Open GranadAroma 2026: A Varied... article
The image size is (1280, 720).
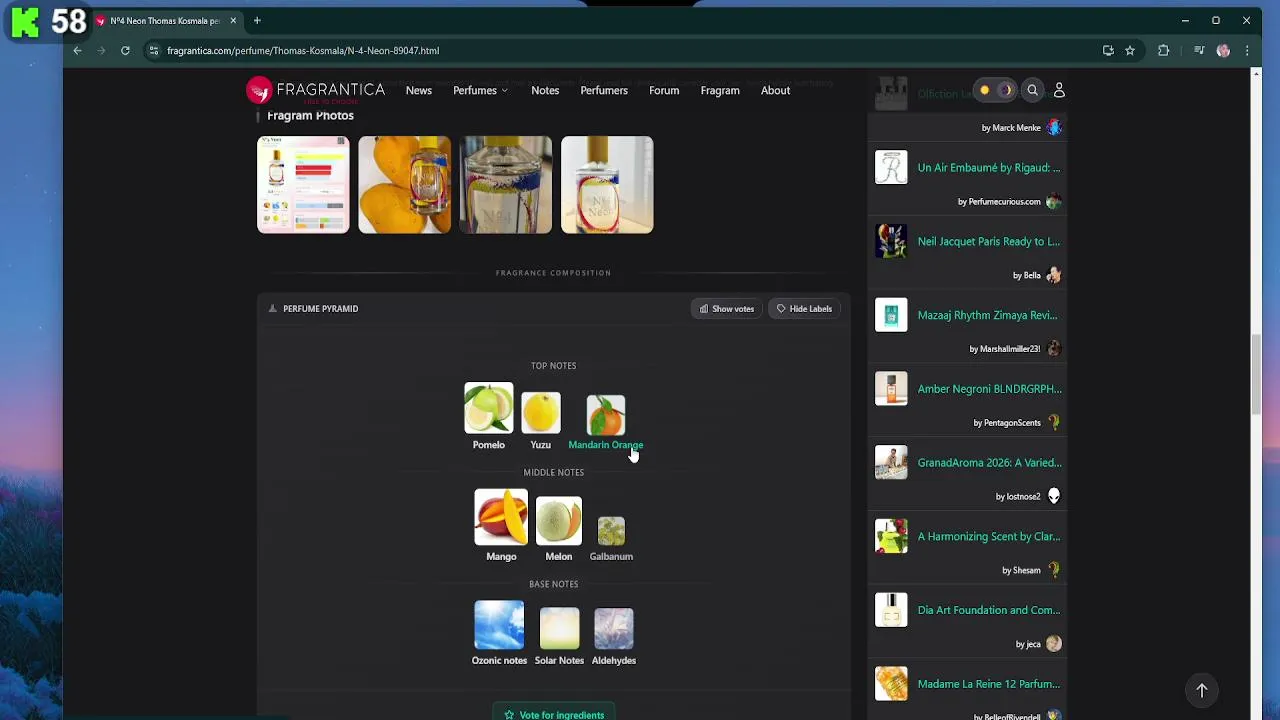[990, 463]
